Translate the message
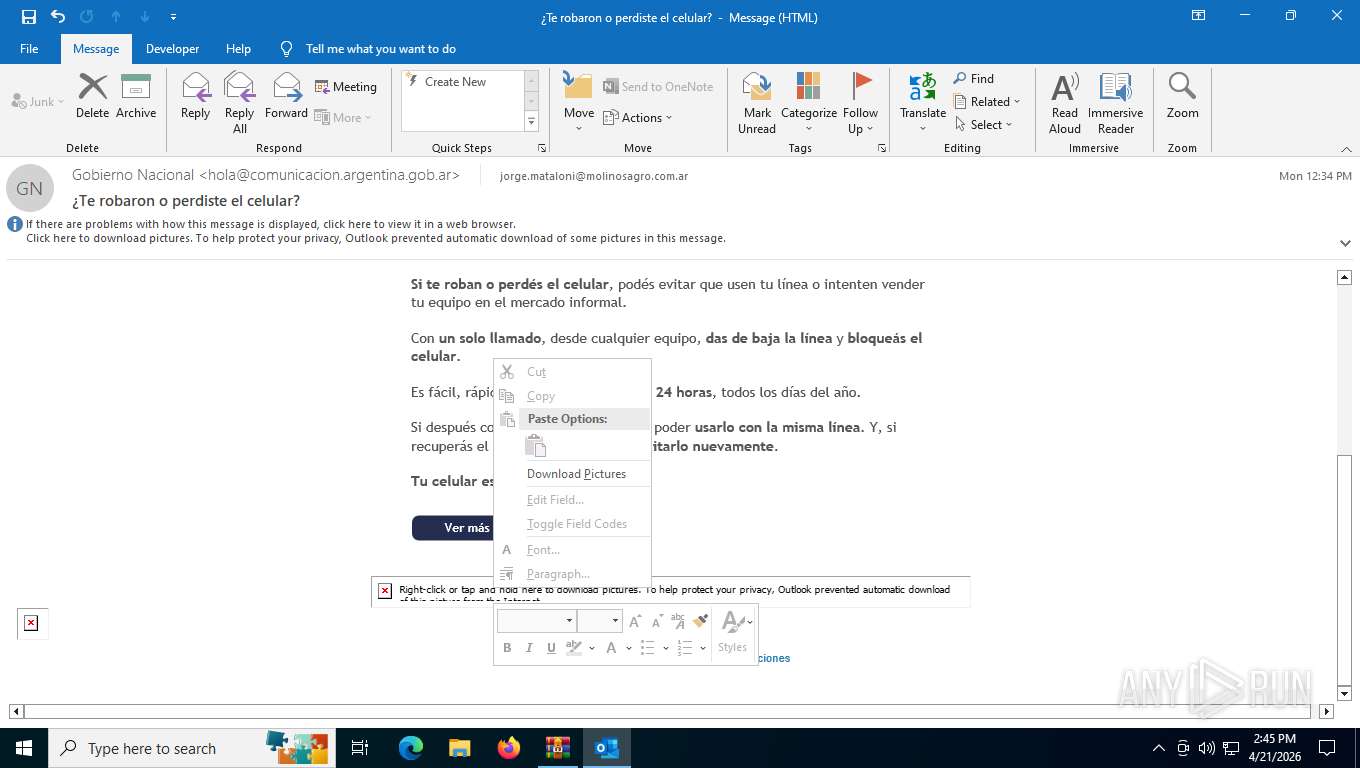The image size is (1360, 768). click(923, 102)
